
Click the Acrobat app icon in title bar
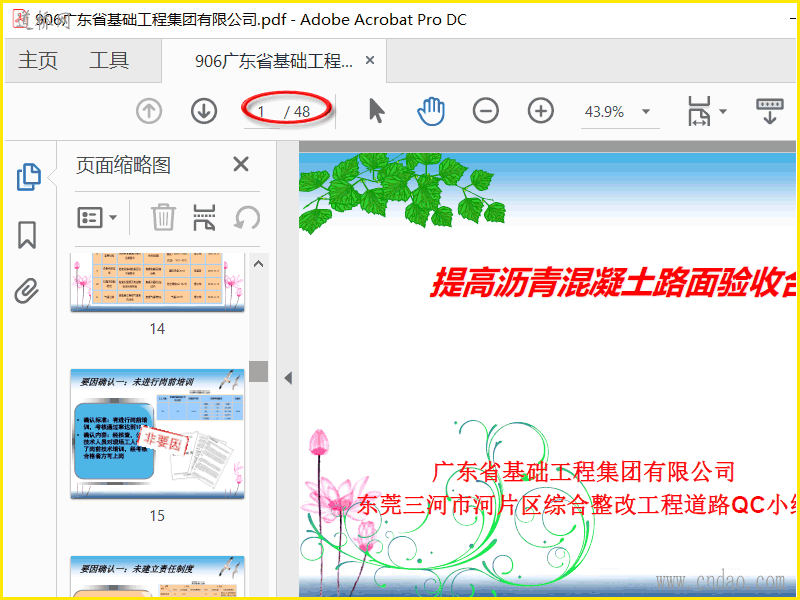click(x=21, y=19)
